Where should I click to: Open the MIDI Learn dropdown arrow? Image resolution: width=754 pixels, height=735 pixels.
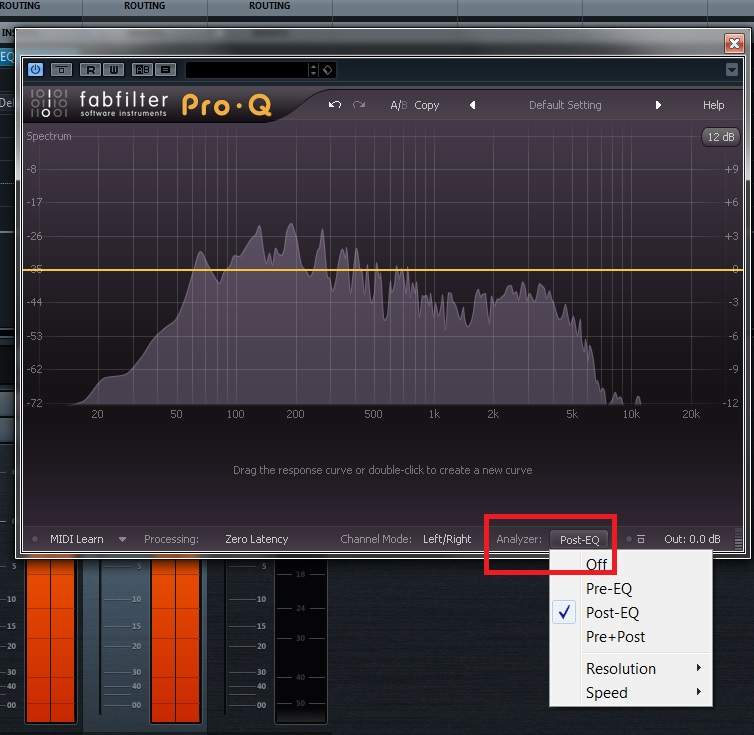point(122,540)
